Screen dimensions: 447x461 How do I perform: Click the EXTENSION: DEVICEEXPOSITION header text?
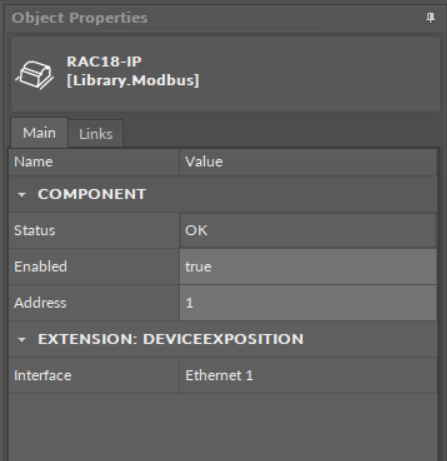coord(171,339)
